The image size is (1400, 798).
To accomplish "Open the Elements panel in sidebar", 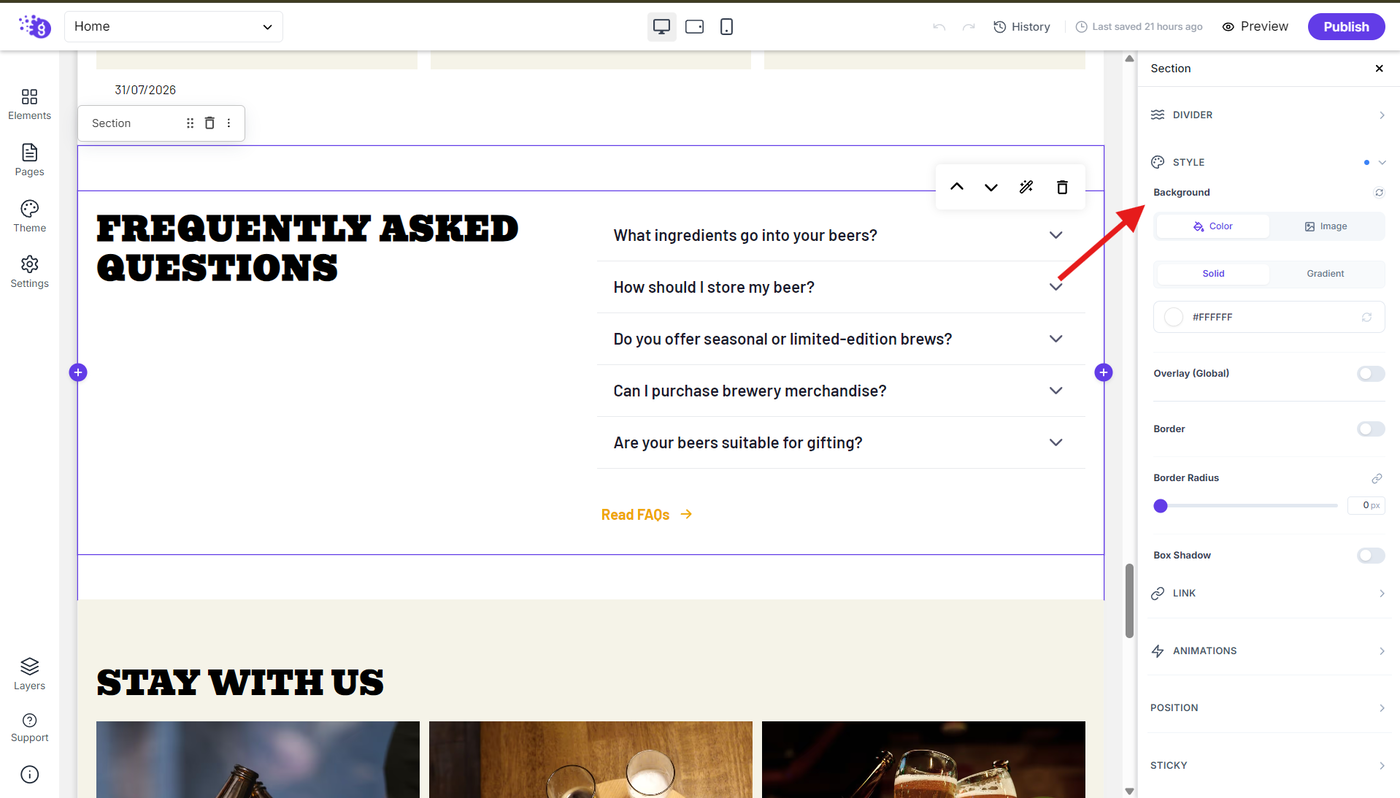I will pyautogui.click(x=29, y=103).
